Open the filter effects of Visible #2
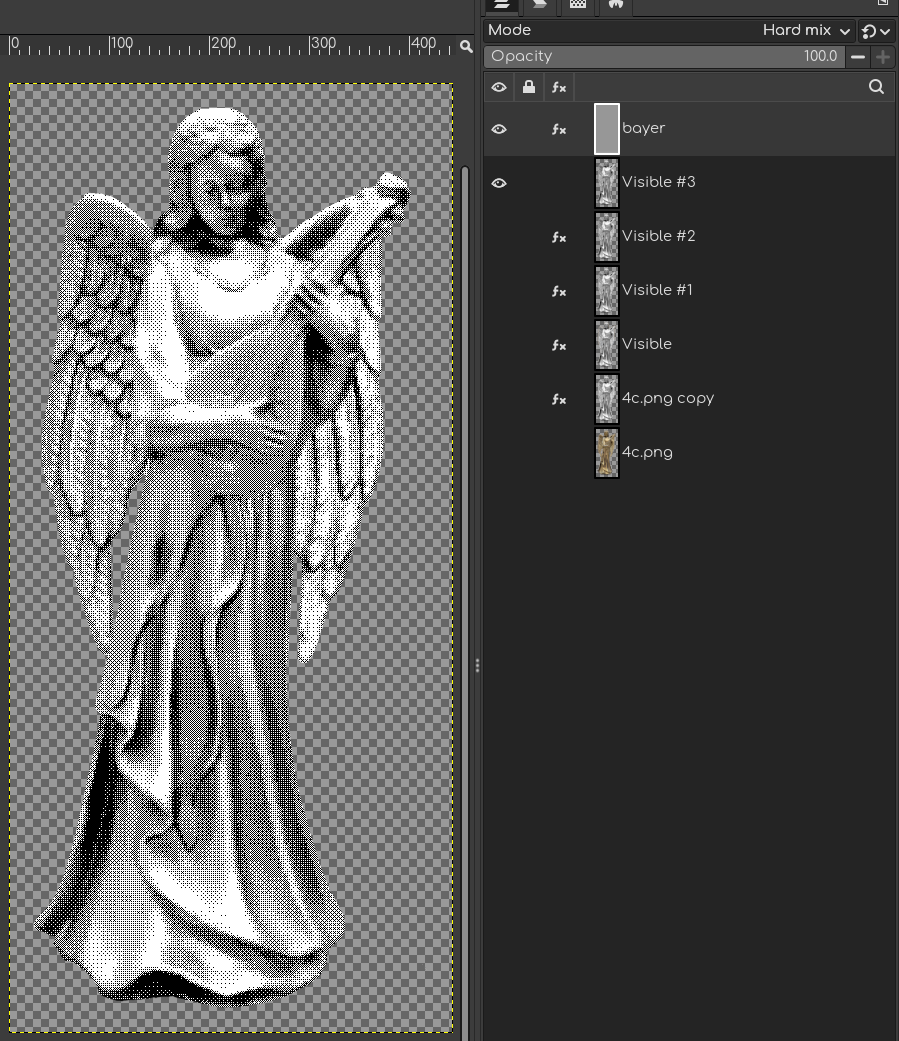 [559, 237]
